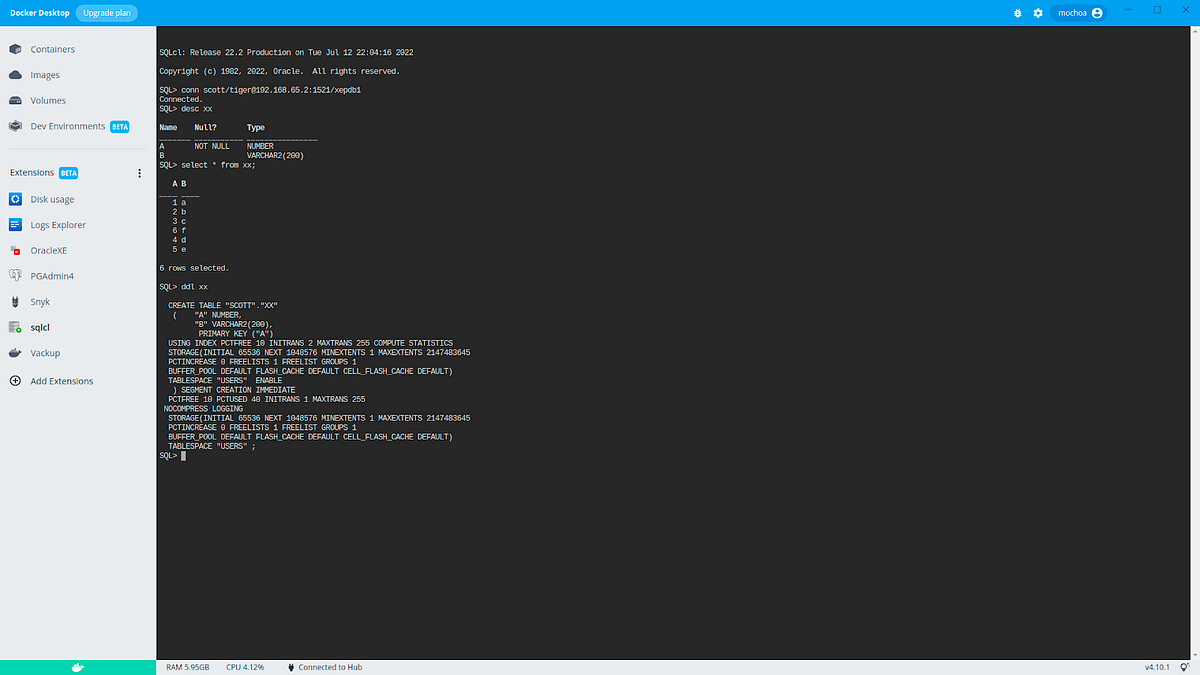Open the bug report icon in the title bar
Image resolution: width=1200 pixels, height=675 pixels.
[1018, 12]
